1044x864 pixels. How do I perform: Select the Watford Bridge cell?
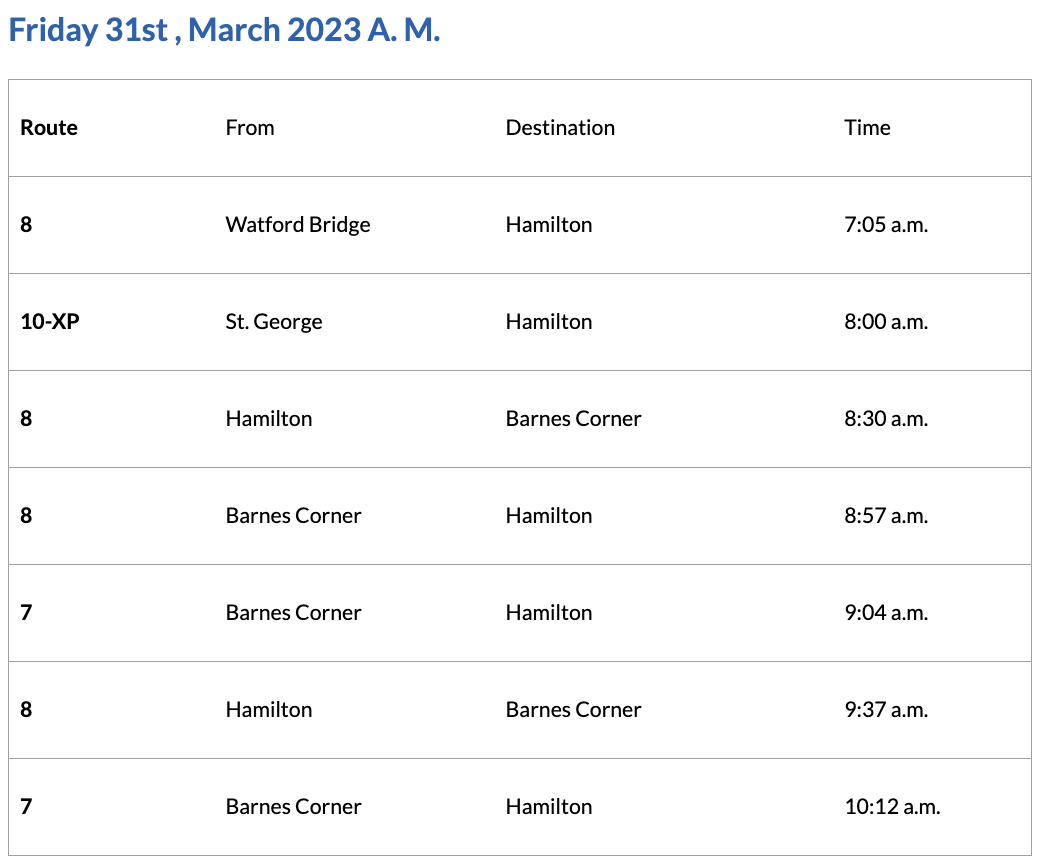coord(298,225)
